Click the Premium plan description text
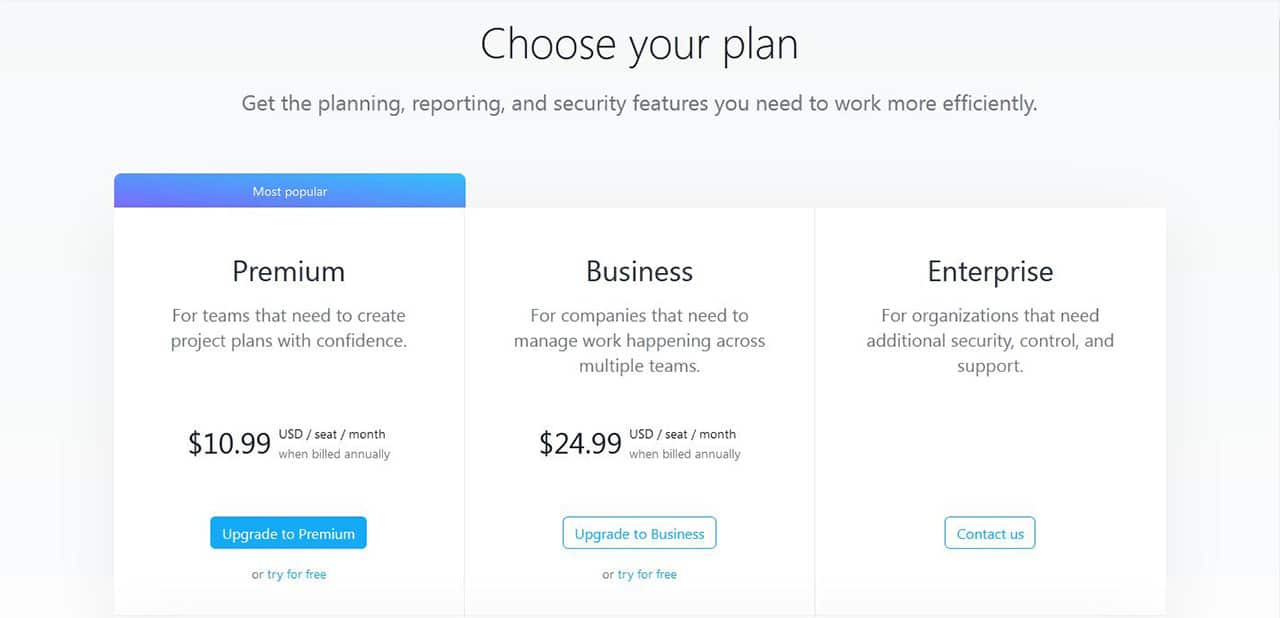 click(289, 328)
